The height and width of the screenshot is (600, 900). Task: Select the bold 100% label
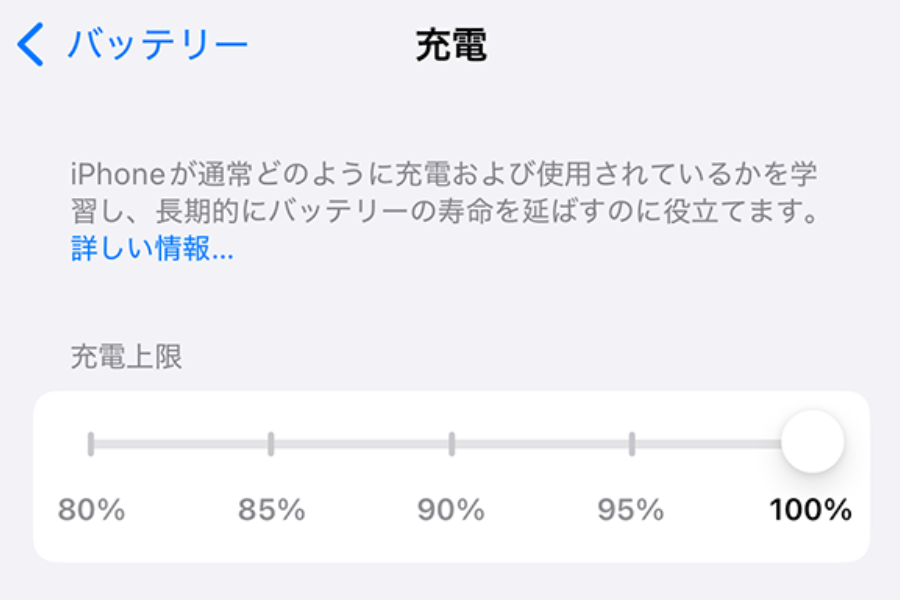[x=810, y=510]
